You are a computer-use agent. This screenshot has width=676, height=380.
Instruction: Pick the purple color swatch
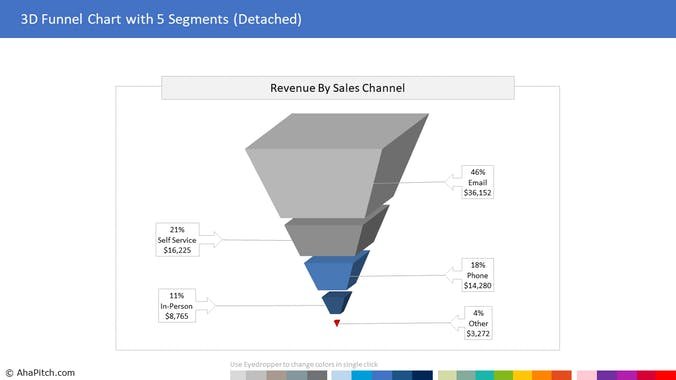(607, 375)
